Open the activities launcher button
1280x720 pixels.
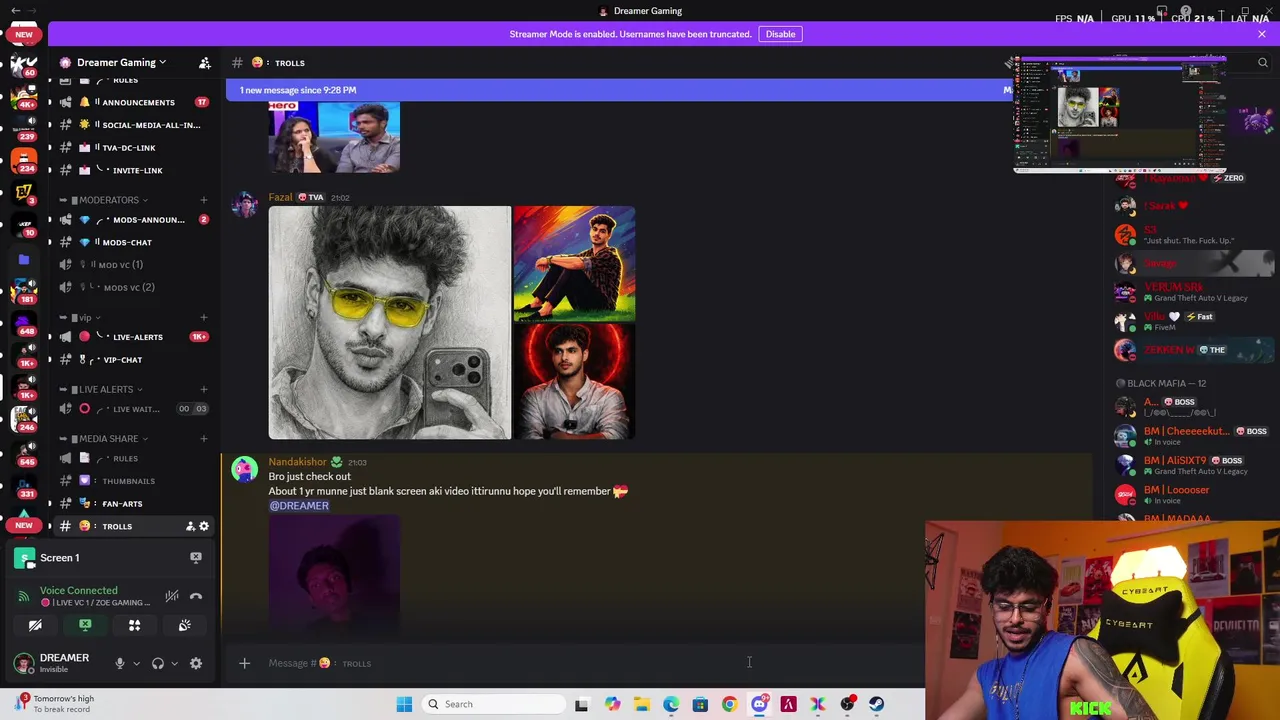[x=134, y=626]
